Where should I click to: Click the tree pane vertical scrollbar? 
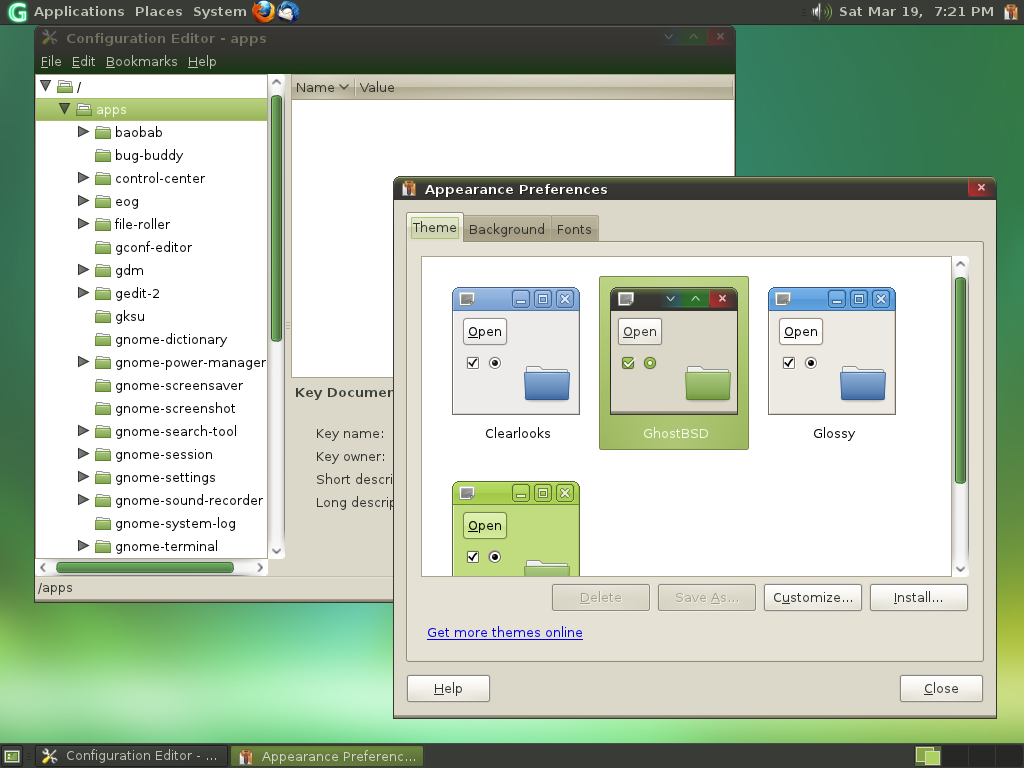(x=276, y=218)
